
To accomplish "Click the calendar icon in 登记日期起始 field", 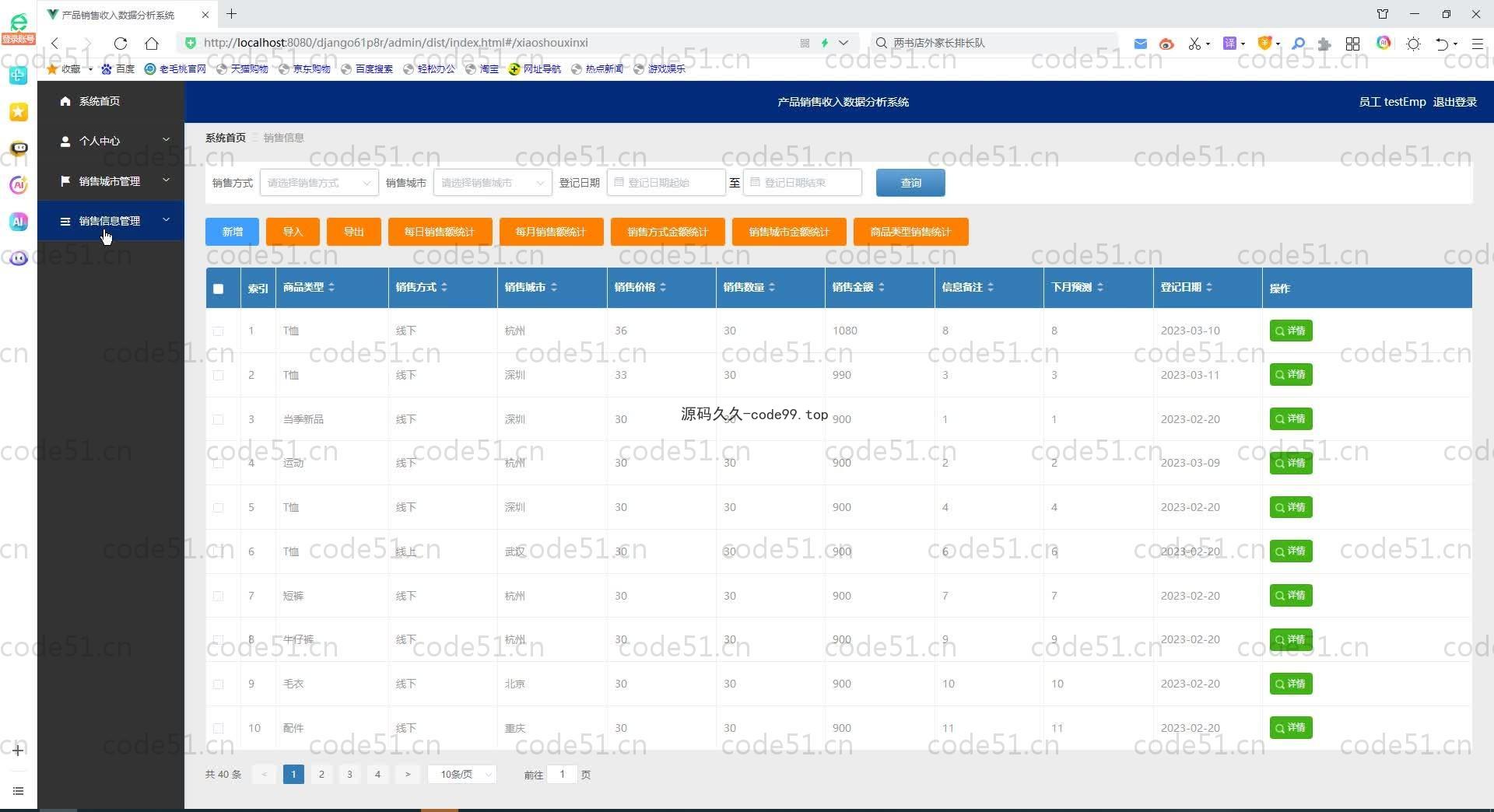I will pos(619,182).
